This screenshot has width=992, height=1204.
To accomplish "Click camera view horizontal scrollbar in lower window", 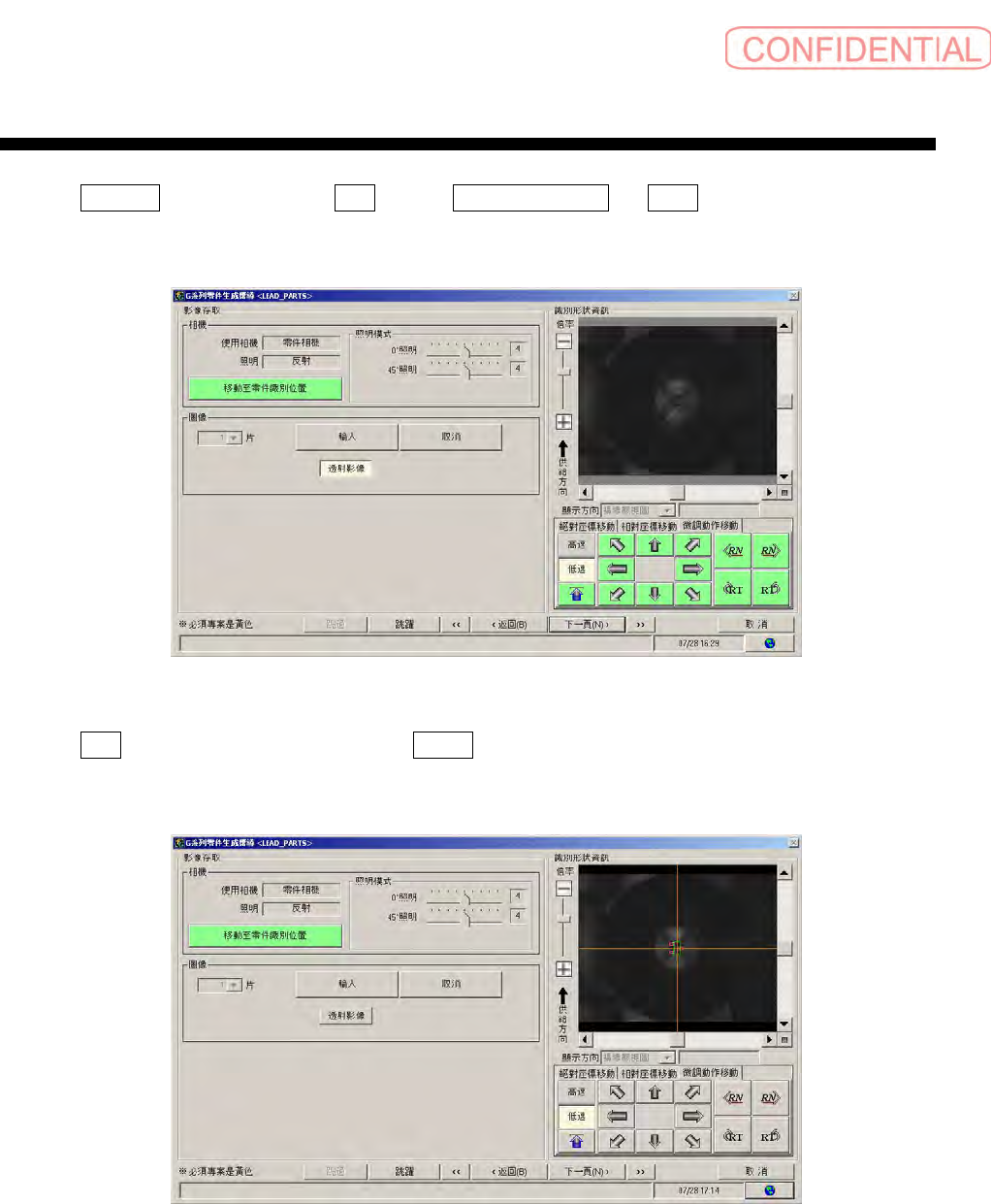I will click(678, 1040).
